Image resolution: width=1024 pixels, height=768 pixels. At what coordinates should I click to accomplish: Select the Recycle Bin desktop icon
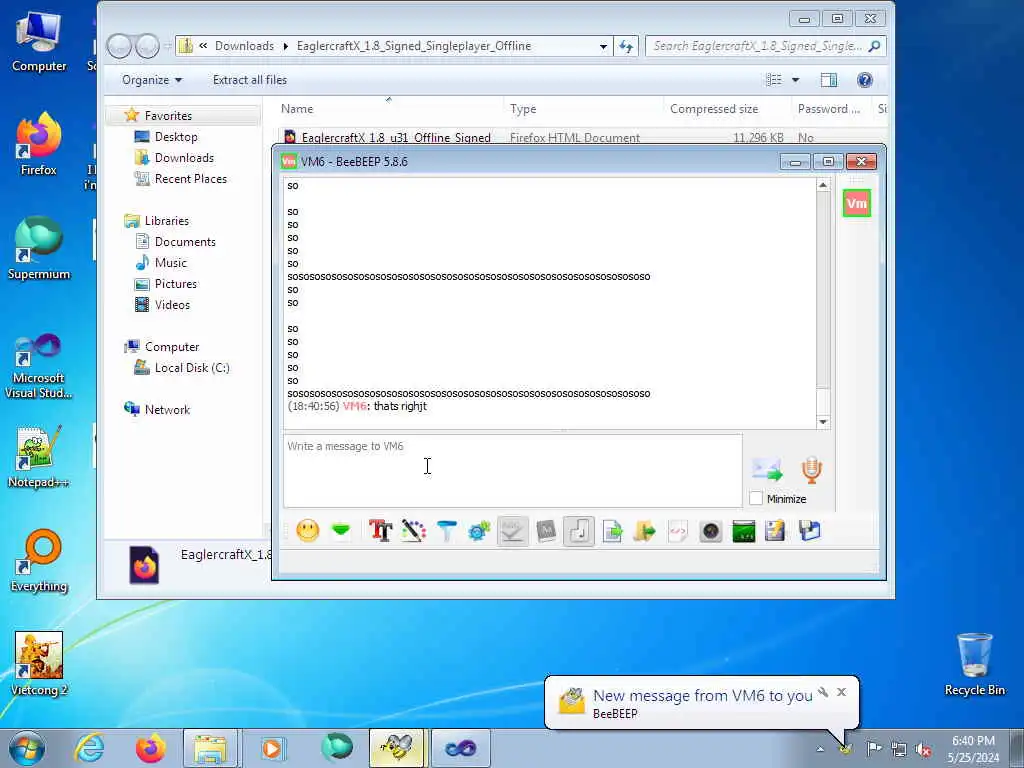coord(974,664)
